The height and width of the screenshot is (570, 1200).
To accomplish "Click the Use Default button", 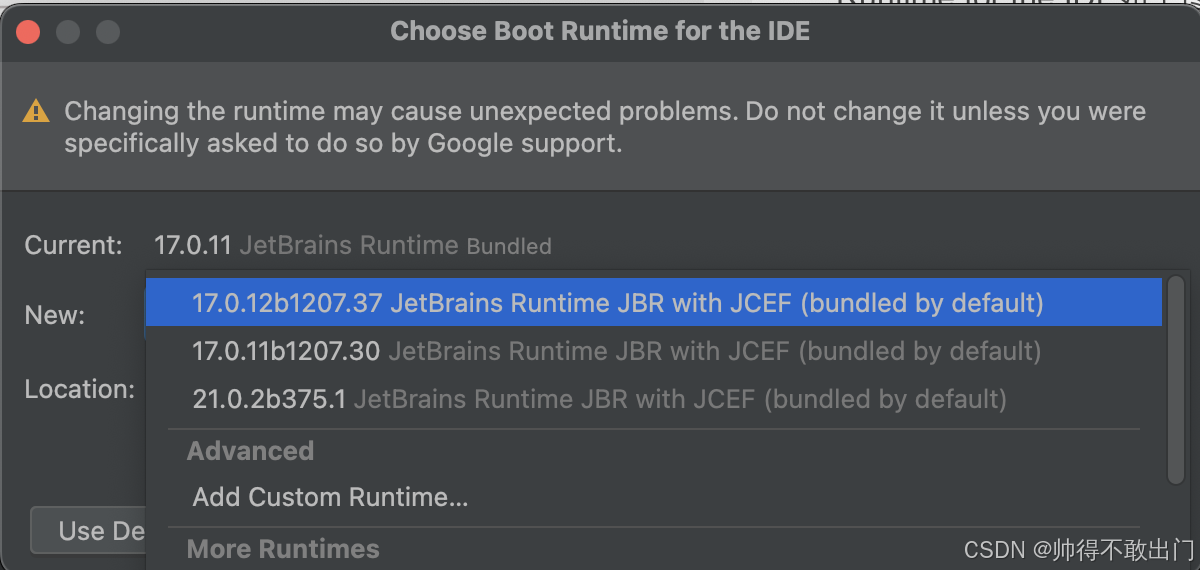I will (x=89, y=530).
